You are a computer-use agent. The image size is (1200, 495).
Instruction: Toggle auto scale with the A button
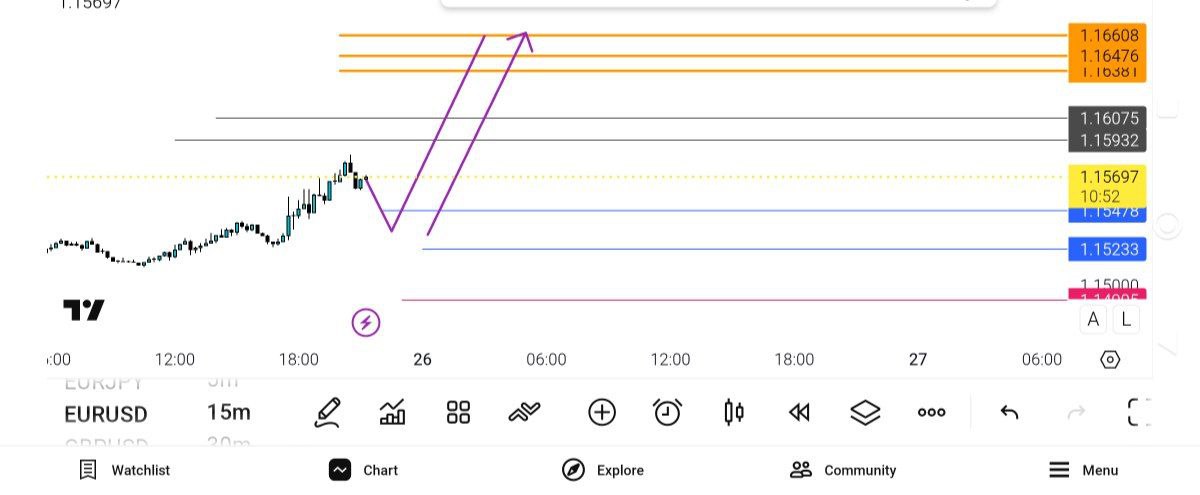pyautogui.click(x=1093, y=320)
